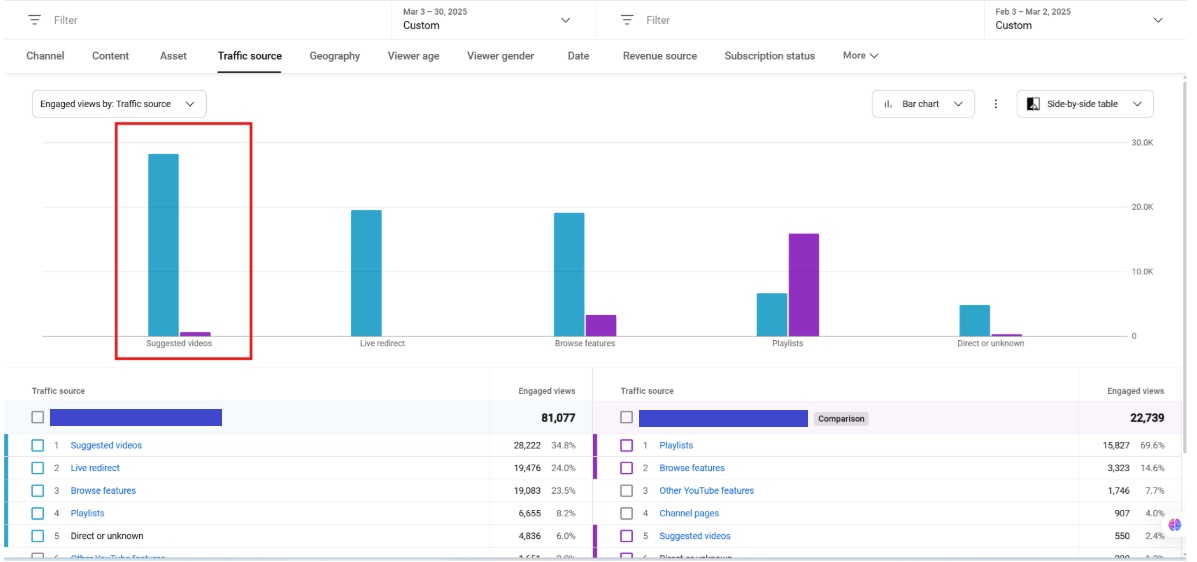
Task: Click the blue Direct or unknown bar
Action: pyautogui.click(x=975, y=321)
